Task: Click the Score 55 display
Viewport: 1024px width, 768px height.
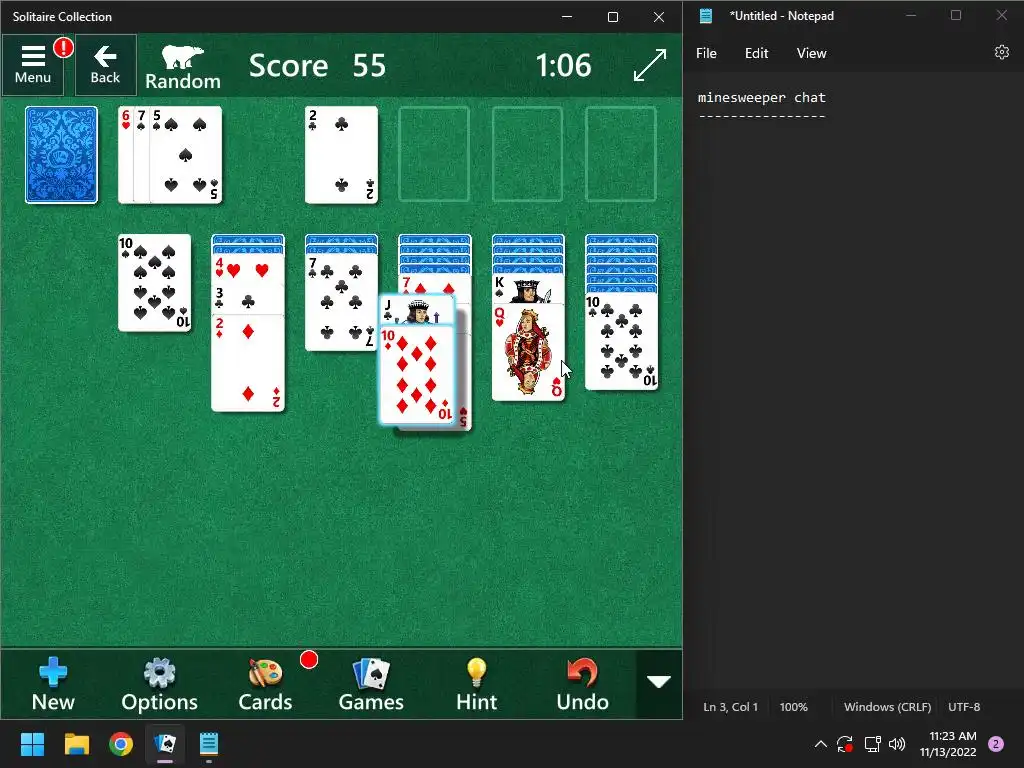Action: coord(317,65)
